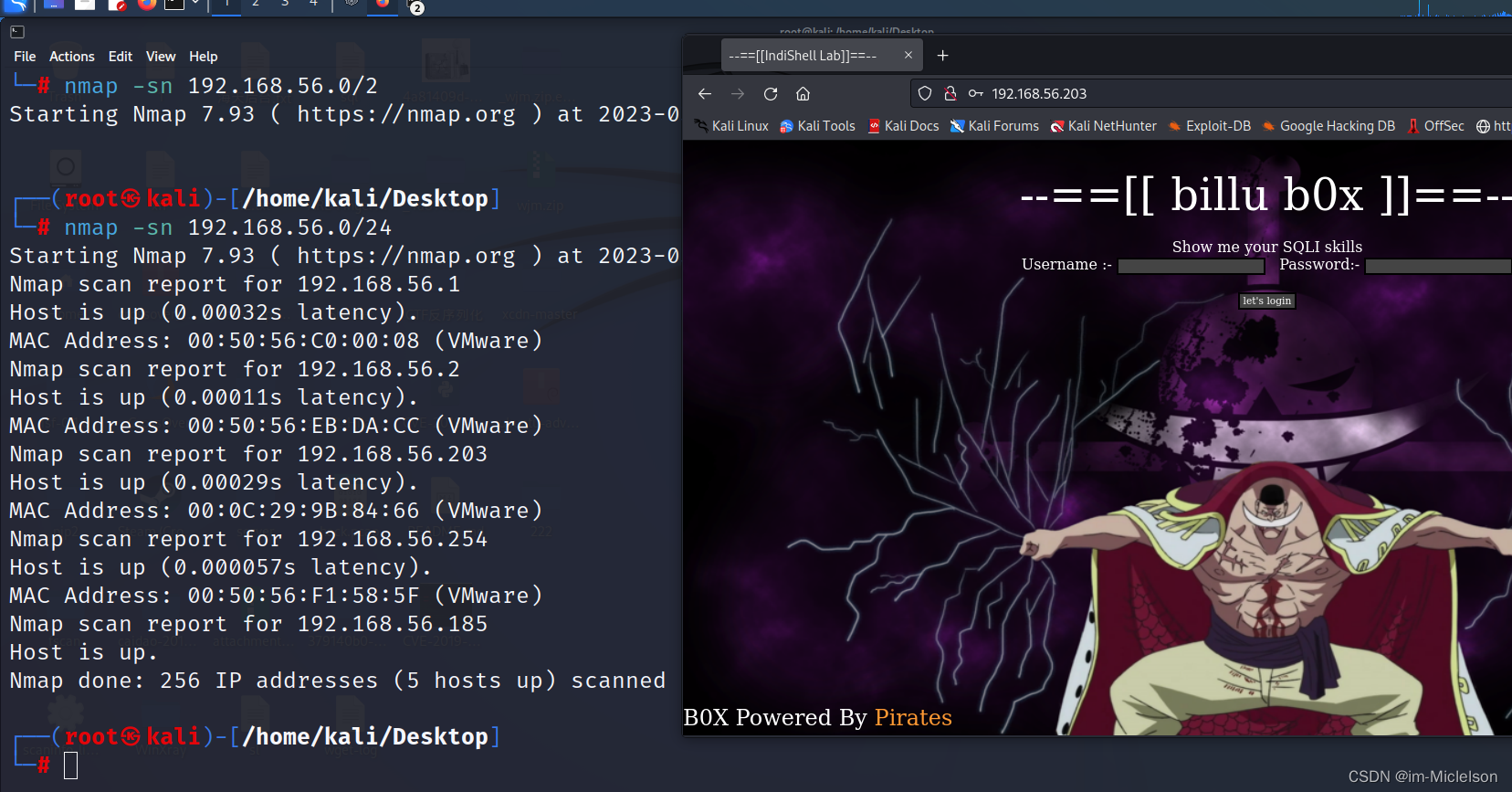
Task: Open the Pirates link
Action: click(913, 718)
